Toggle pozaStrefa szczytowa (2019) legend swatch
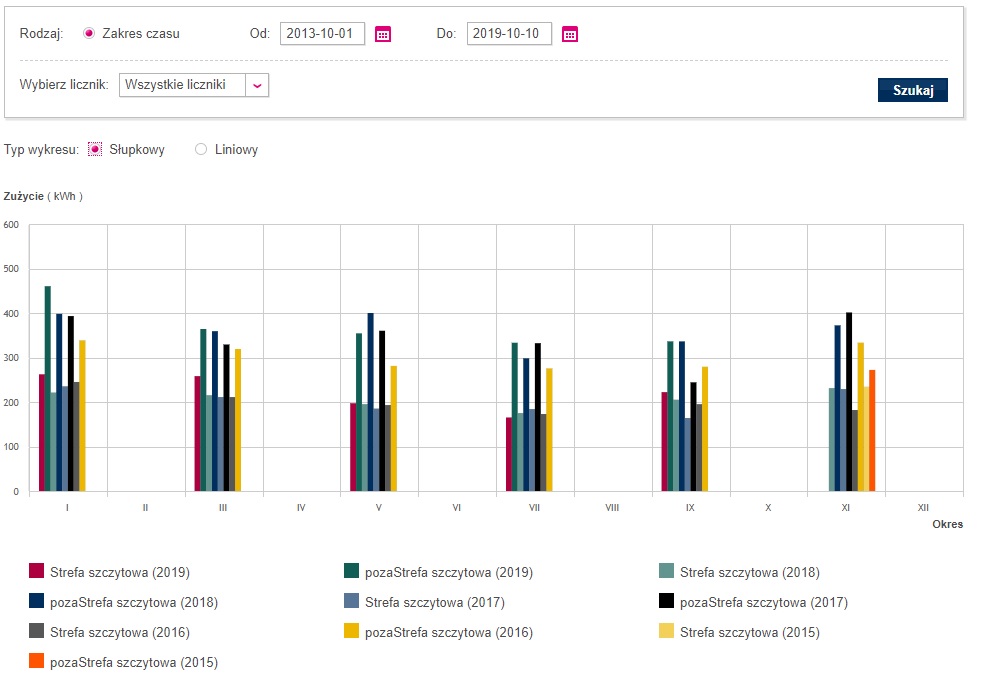Screen dimensions: 992x675 click(x=352, y=572)
